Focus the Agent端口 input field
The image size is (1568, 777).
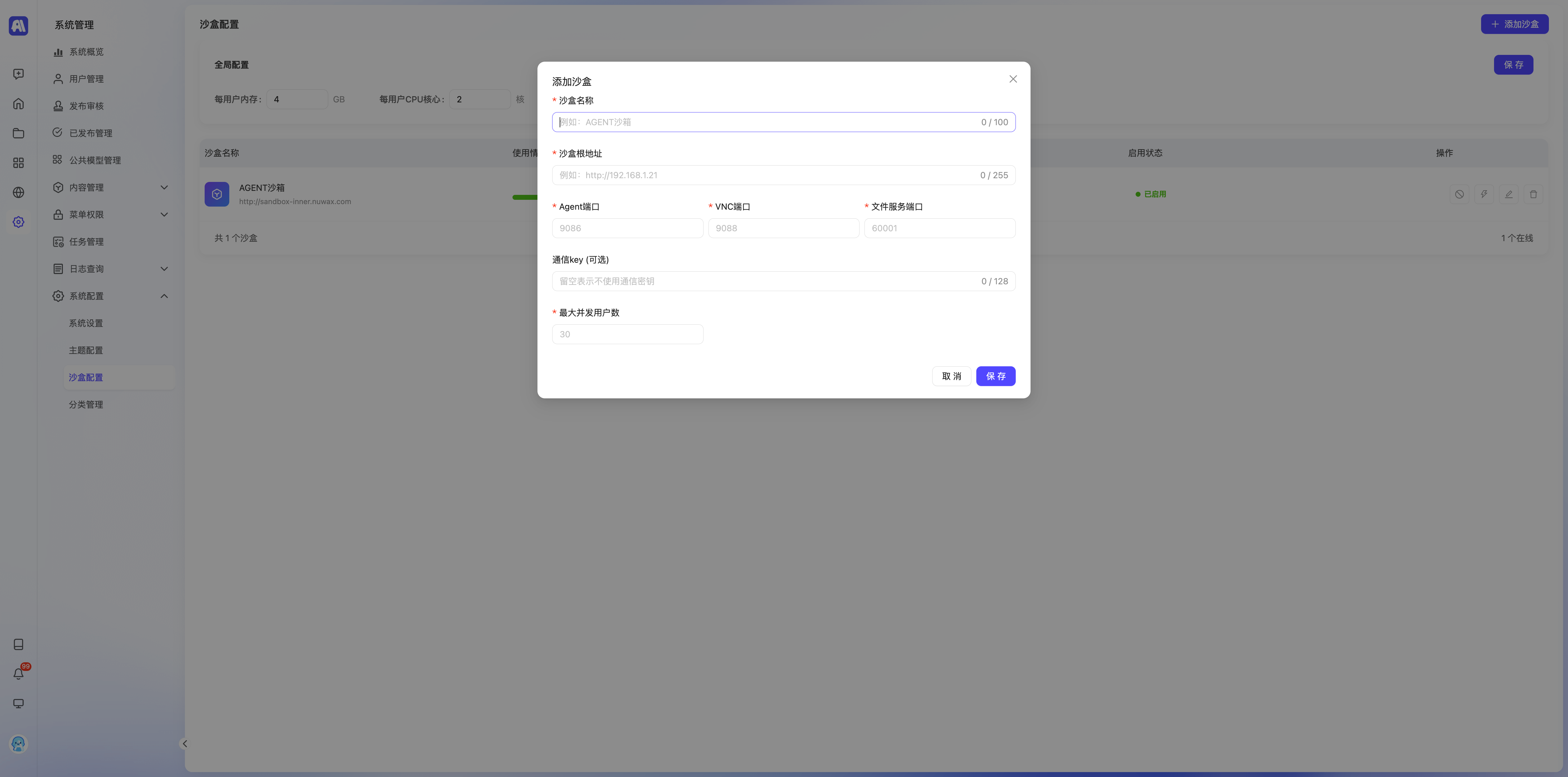point(627,228)
